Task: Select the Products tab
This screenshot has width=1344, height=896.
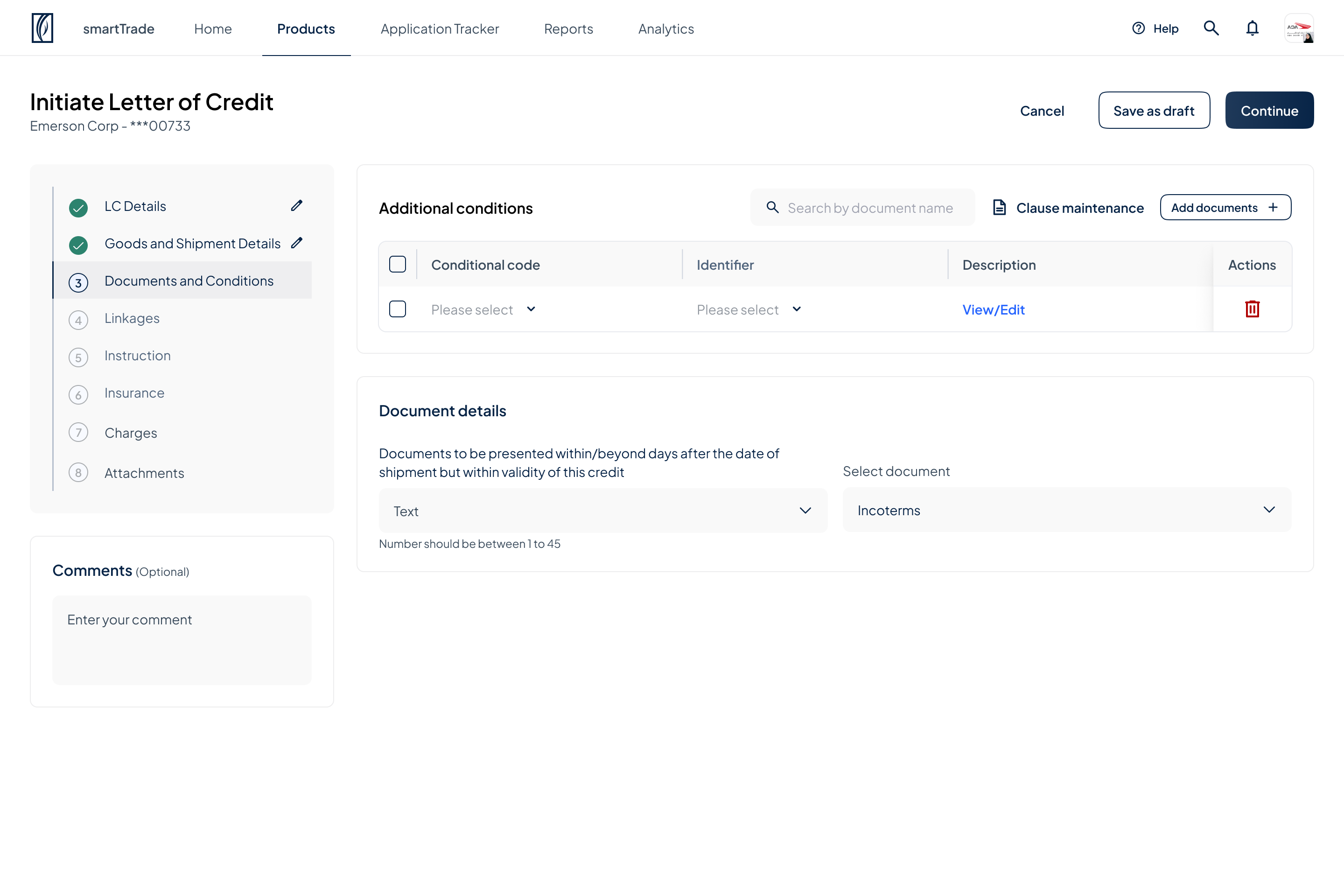Action: (x=306, y=28)
